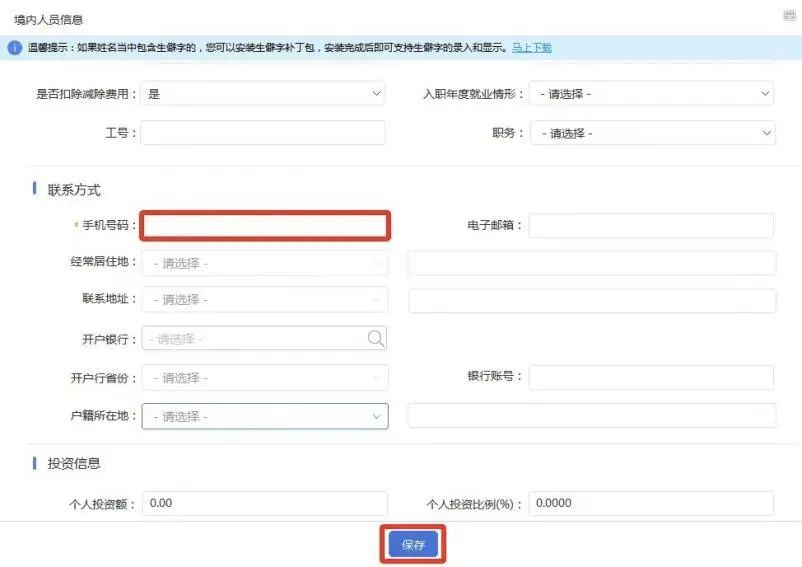This screenshot has width=802, height=567.
Task: Open the 户籍所在地 region dropdown
Action: point(265,416)
